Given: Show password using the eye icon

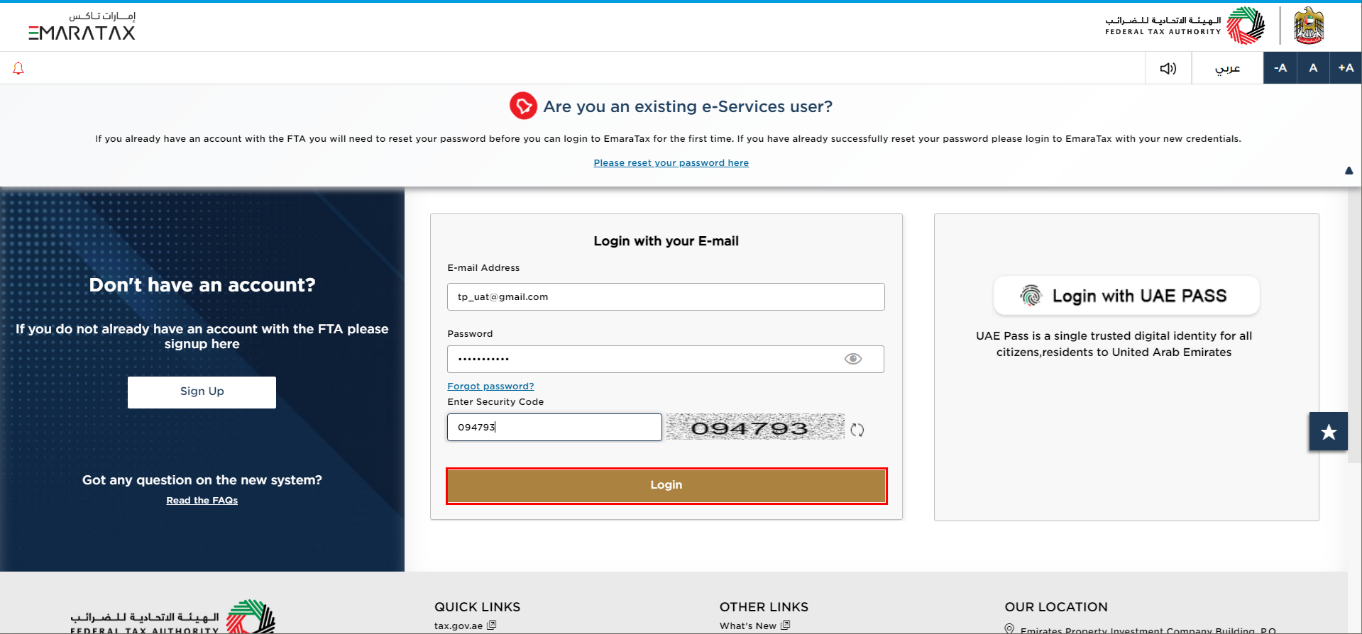Looking at the screenshot, I should click(x=853, y=359).
